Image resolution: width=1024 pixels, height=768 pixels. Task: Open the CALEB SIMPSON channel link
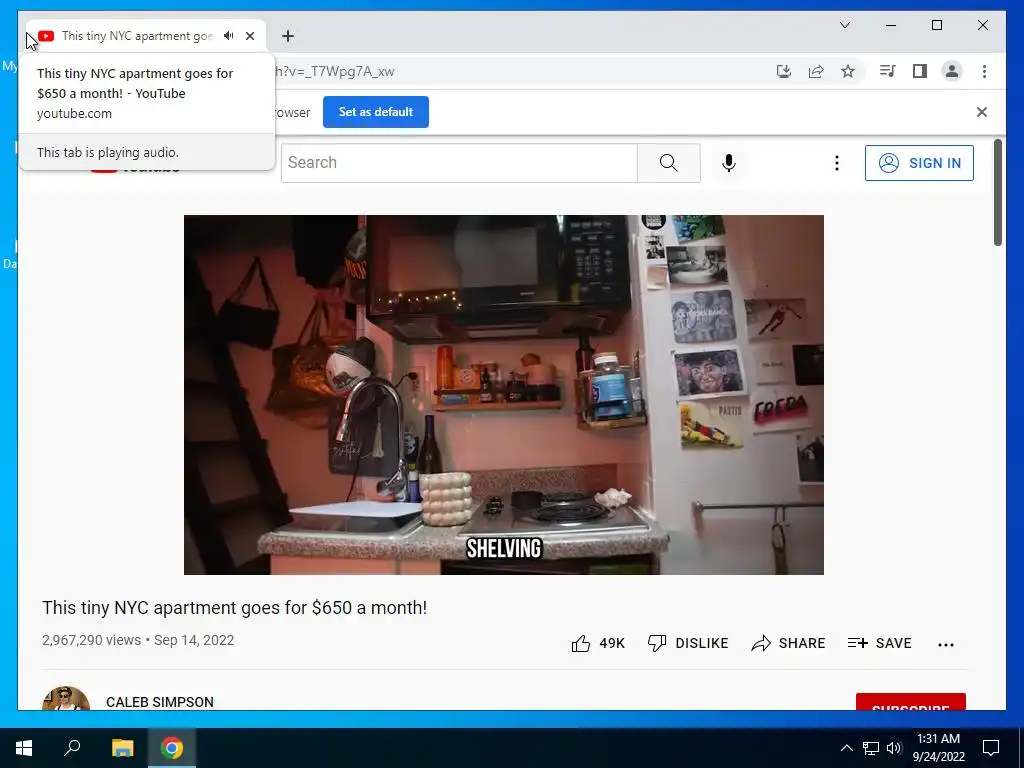coord(160,702)
